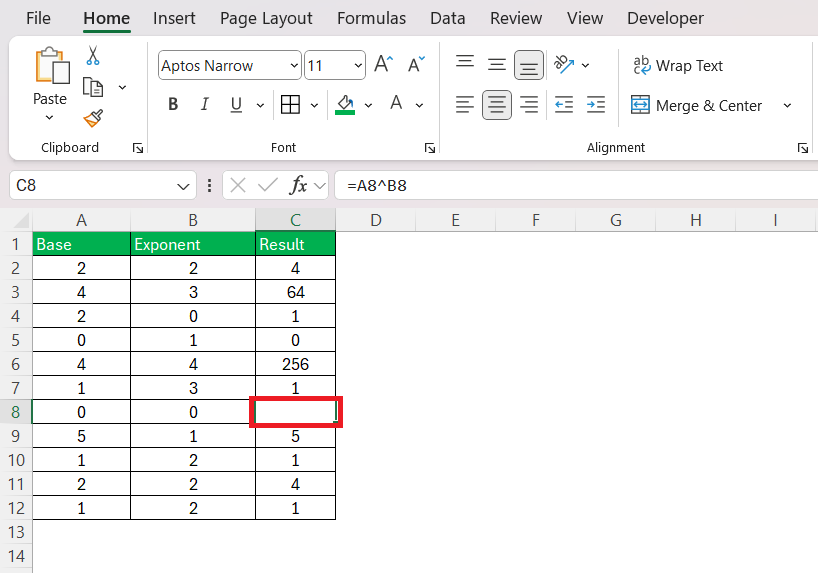Toggle Bold formatting
This screenshot has width=818, height=573.
(173, 104)
